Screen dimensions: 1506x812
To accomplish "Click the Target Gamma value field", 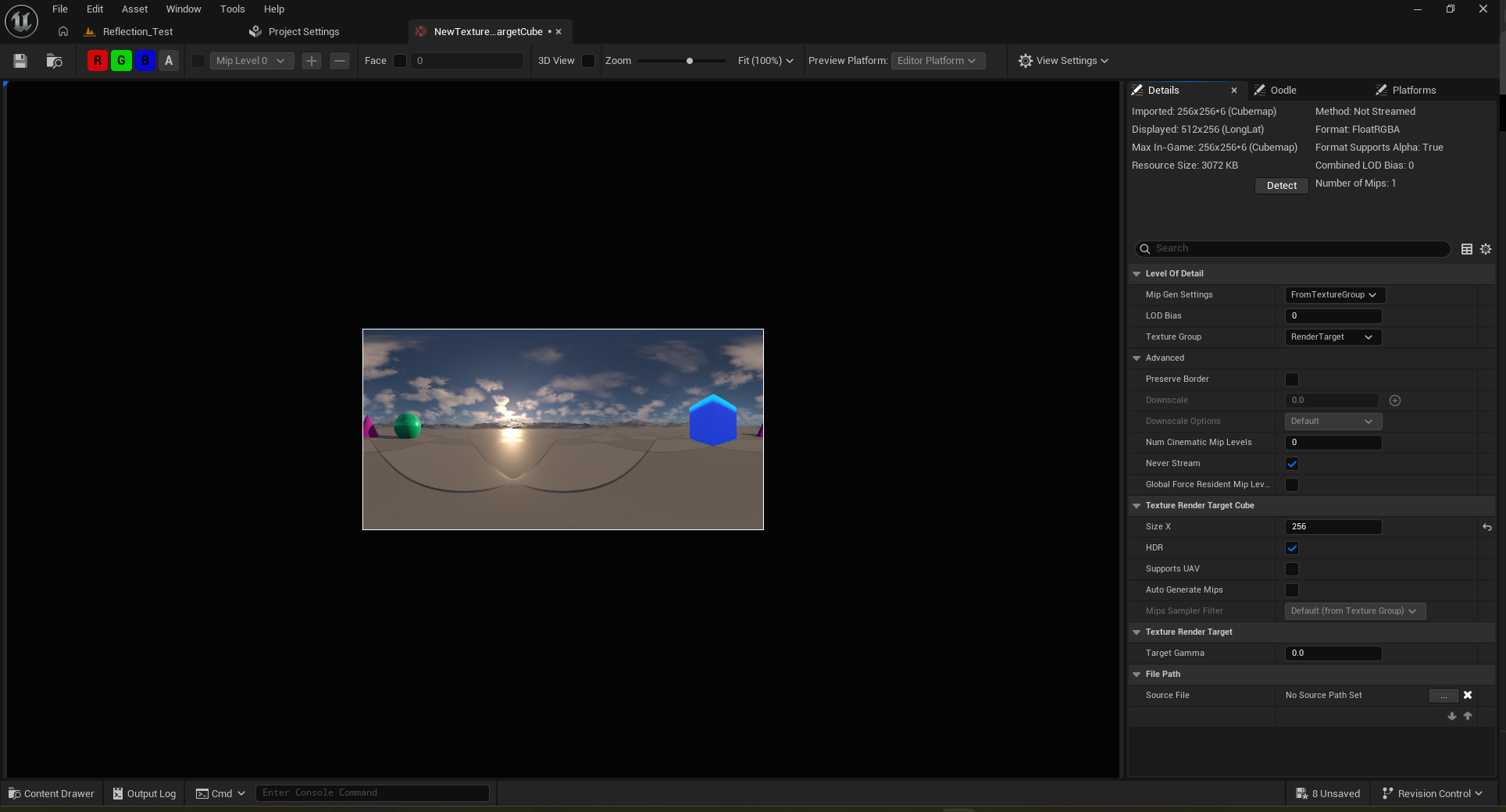I will click(x=1333, y=654).
